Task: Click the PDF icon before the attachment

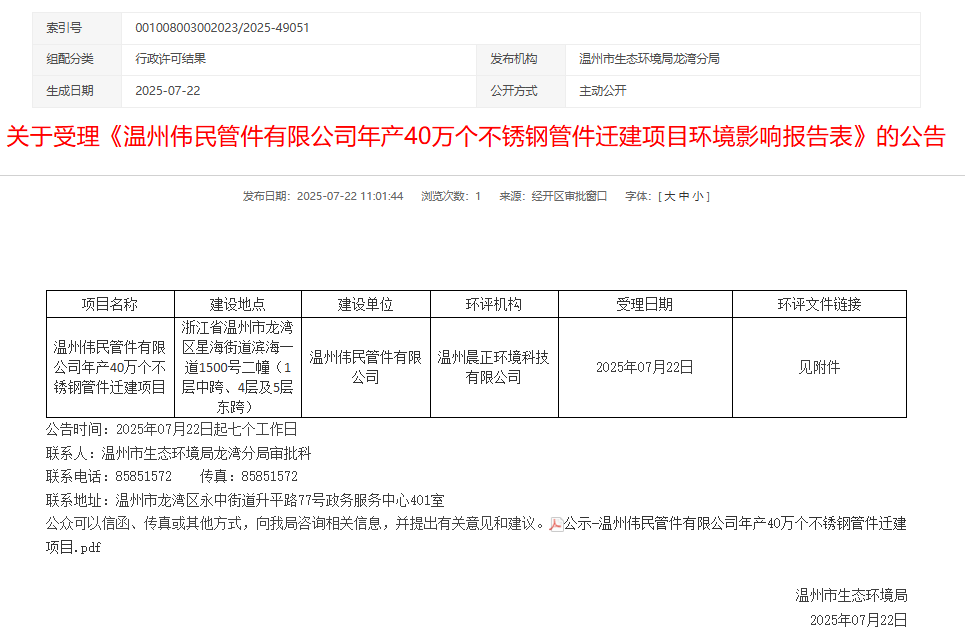Action: (556, 524)
